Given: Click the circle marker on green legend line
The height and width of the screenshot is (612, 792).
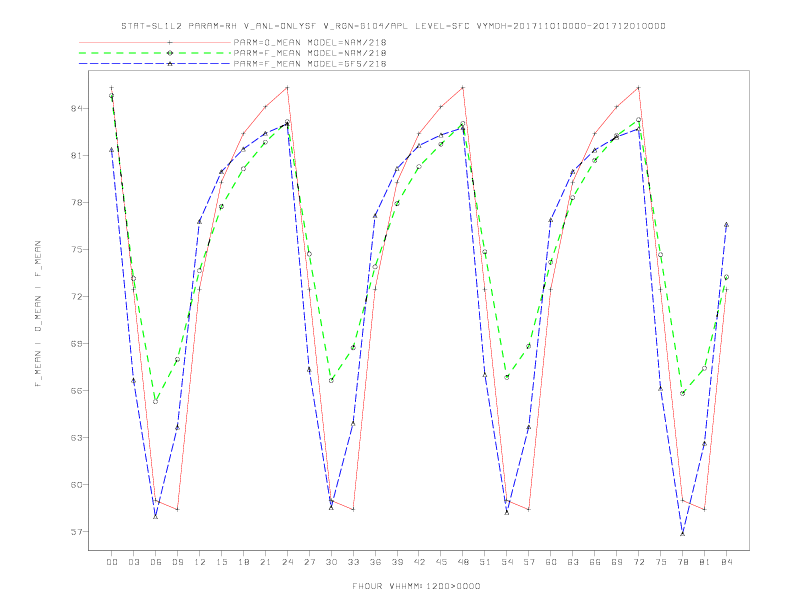Looking at the screenshot, I should [x=170, y=53].
